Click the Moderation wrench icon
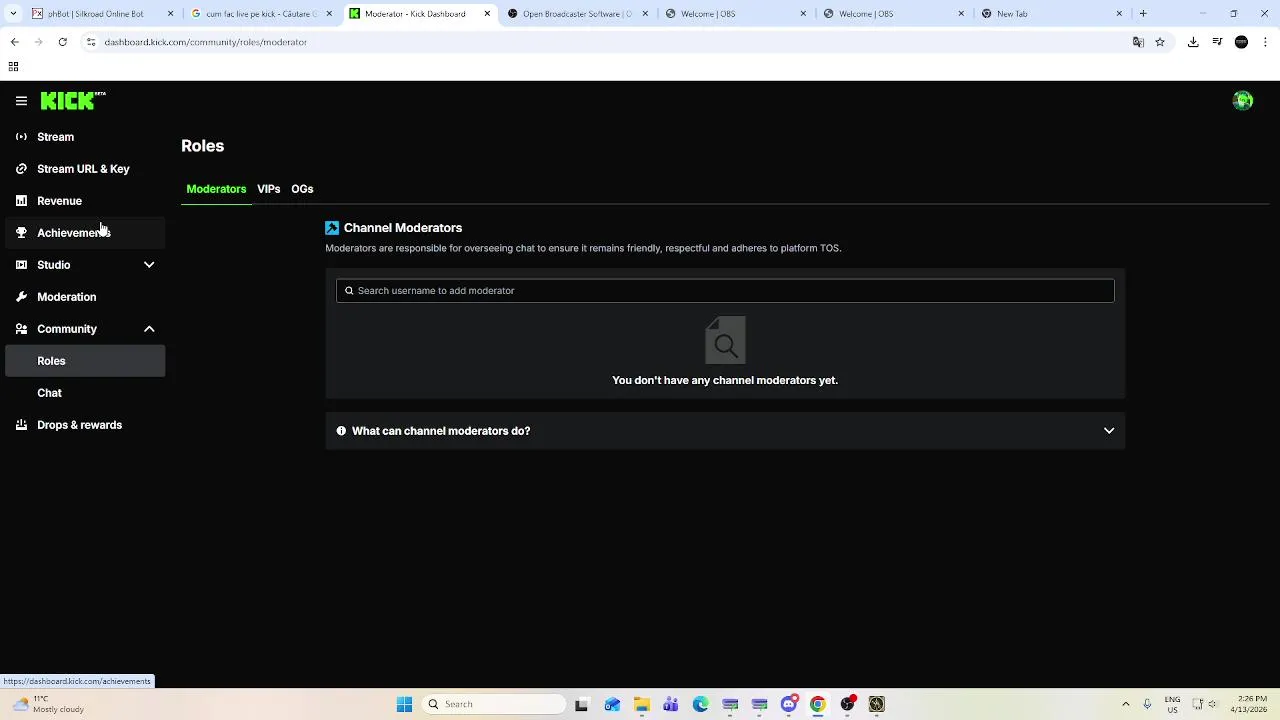 click(21, 297)
